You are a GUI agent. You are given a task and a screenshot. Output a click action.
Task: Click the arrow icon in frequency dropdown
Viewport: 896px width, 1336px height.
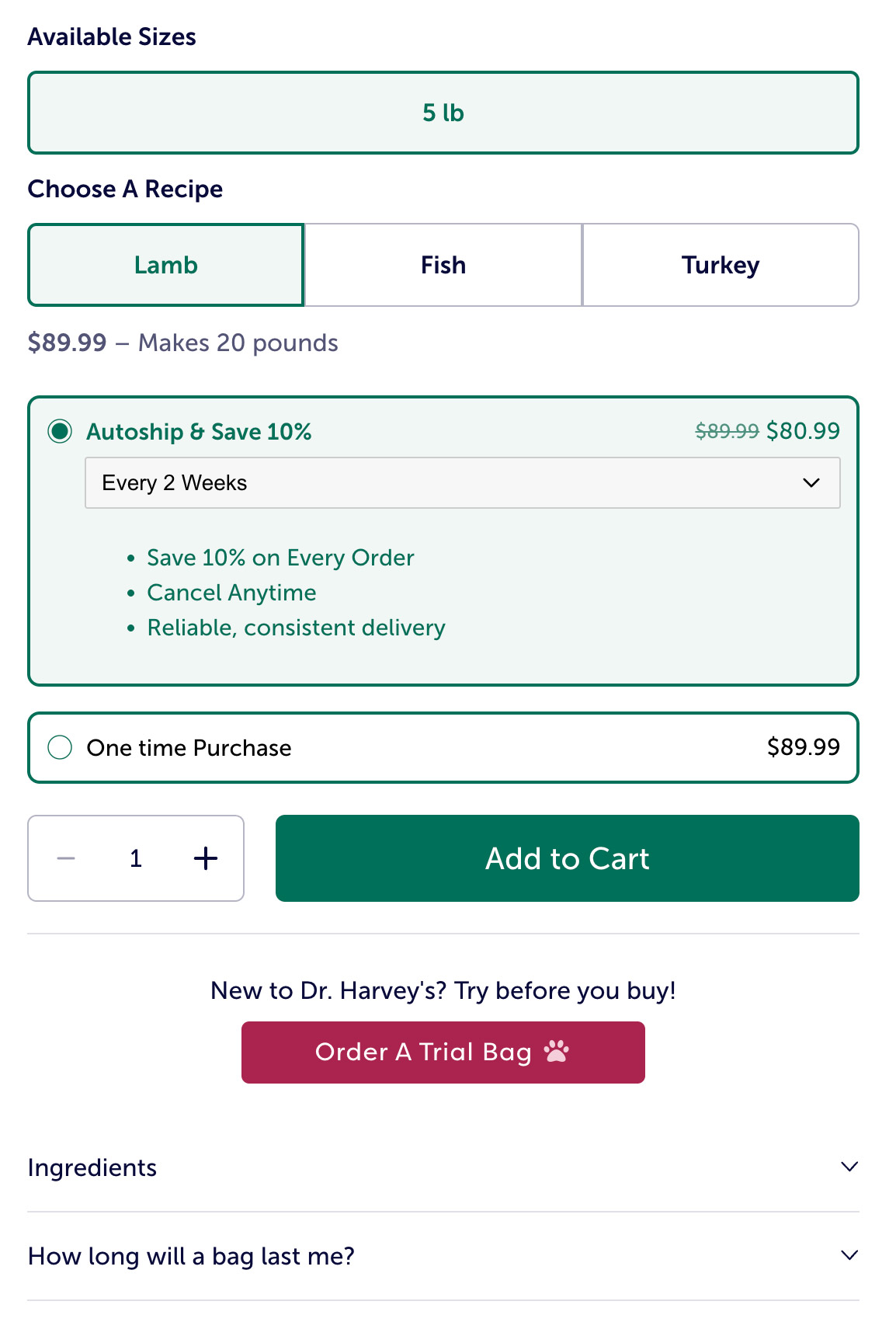811,483
